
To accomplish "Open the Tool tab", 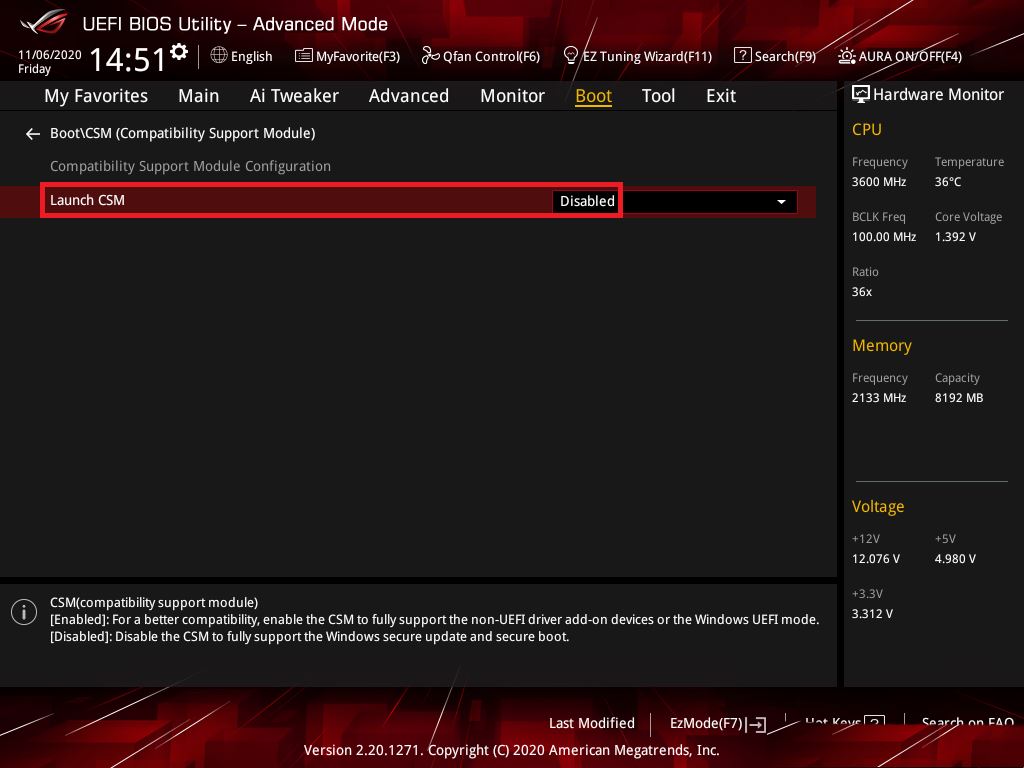I will 658,96.
